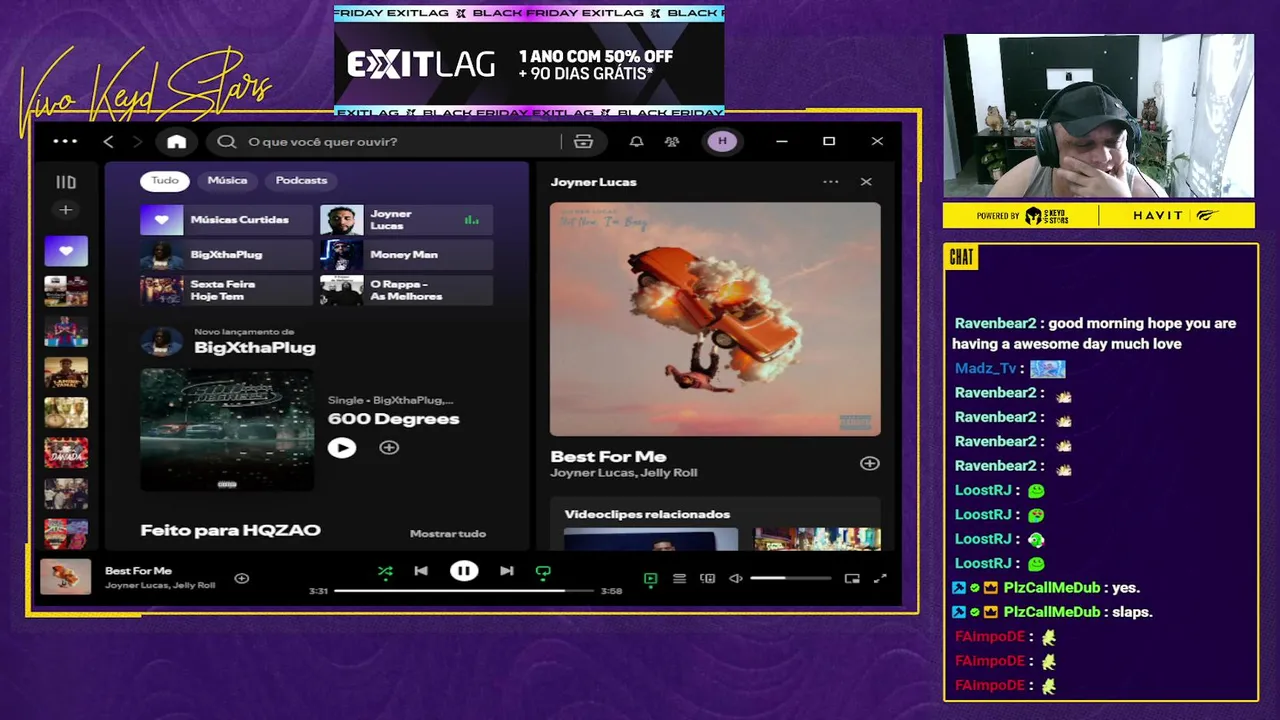Open the Sexta Feira Hoje Tem card
The width and height of the screenshot is (1280, 720).
pyautogui.click(x=226, y=290)
